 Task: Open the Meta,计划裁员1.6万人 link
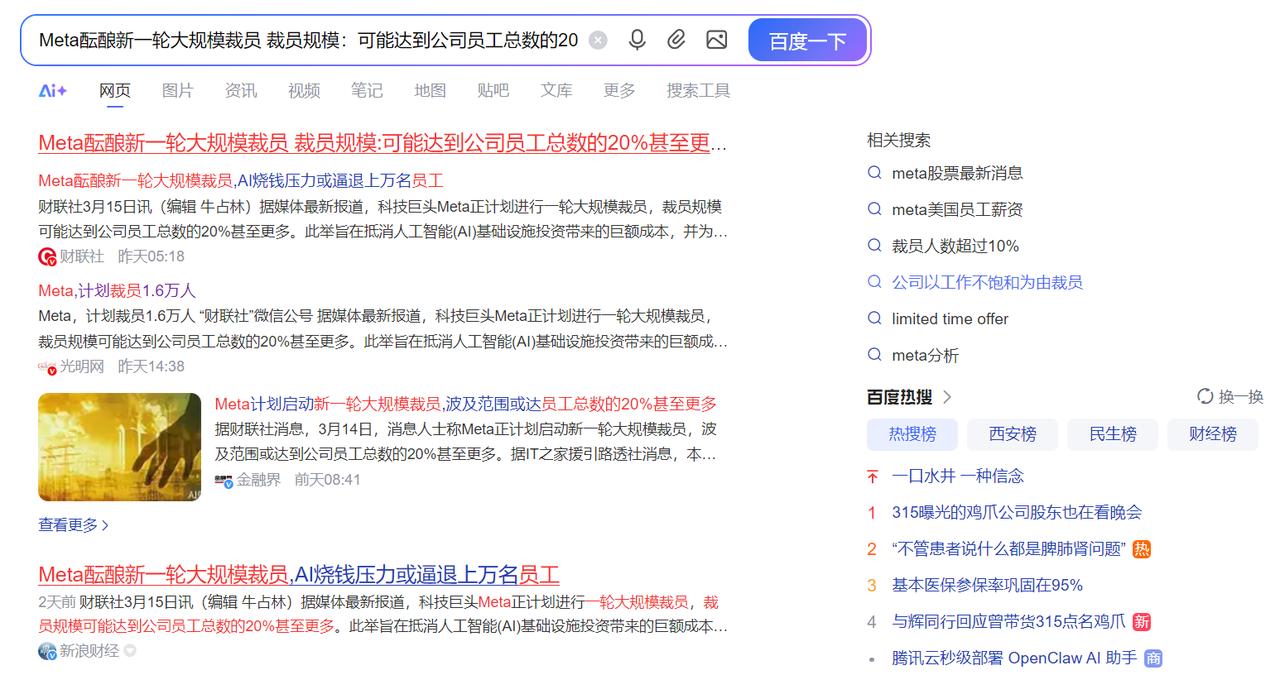pos(117,291)
